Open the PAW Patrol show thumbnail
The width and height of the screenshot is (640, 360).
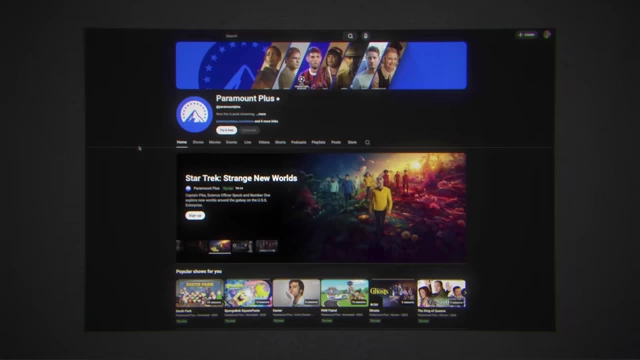[x=344, y=293]
